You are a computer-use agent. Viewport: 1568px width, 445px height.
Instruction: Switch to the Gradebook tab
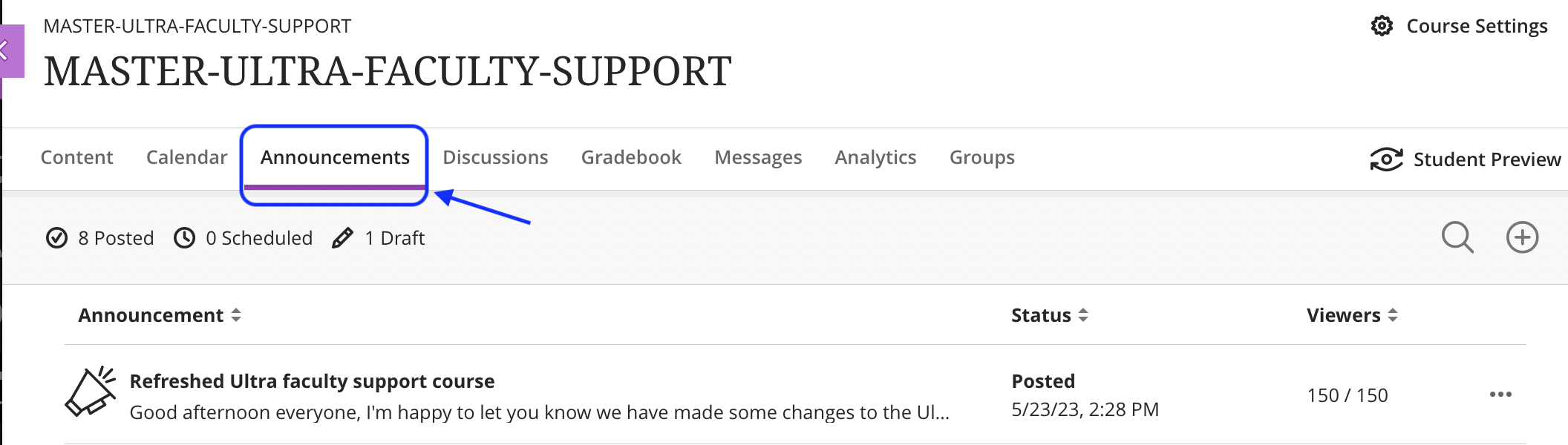(631, 157)
